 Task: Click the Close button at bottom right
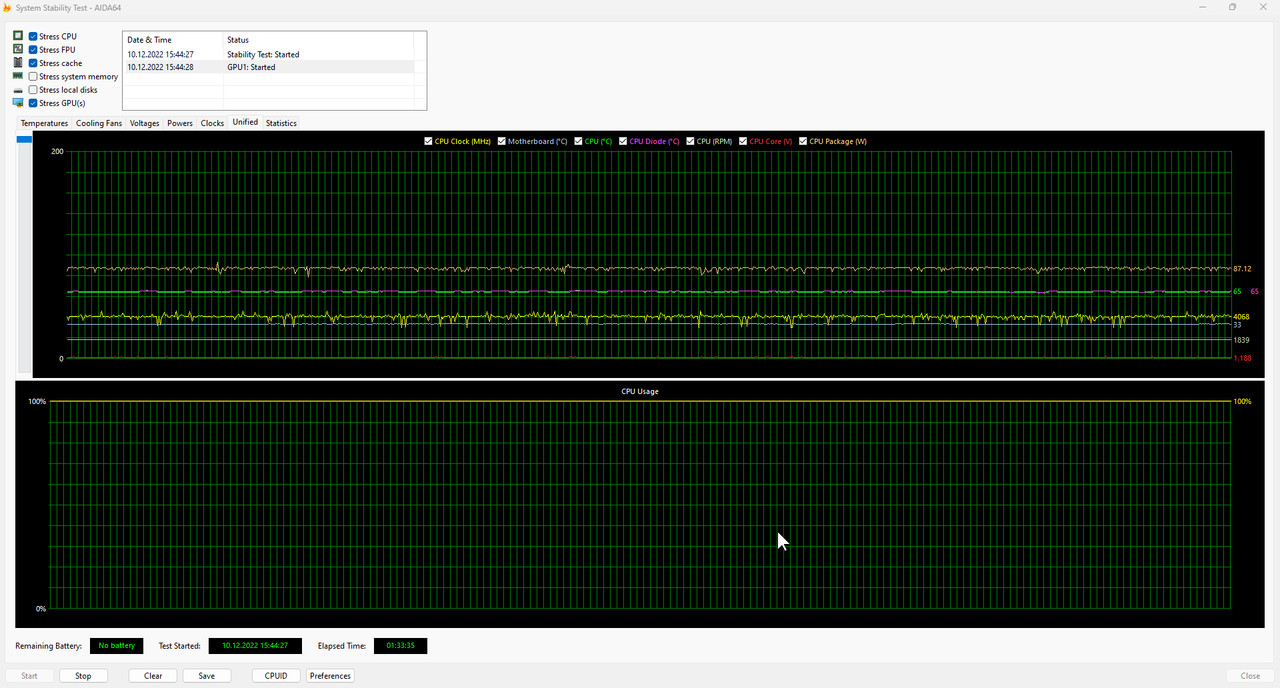pos(1250,676)
